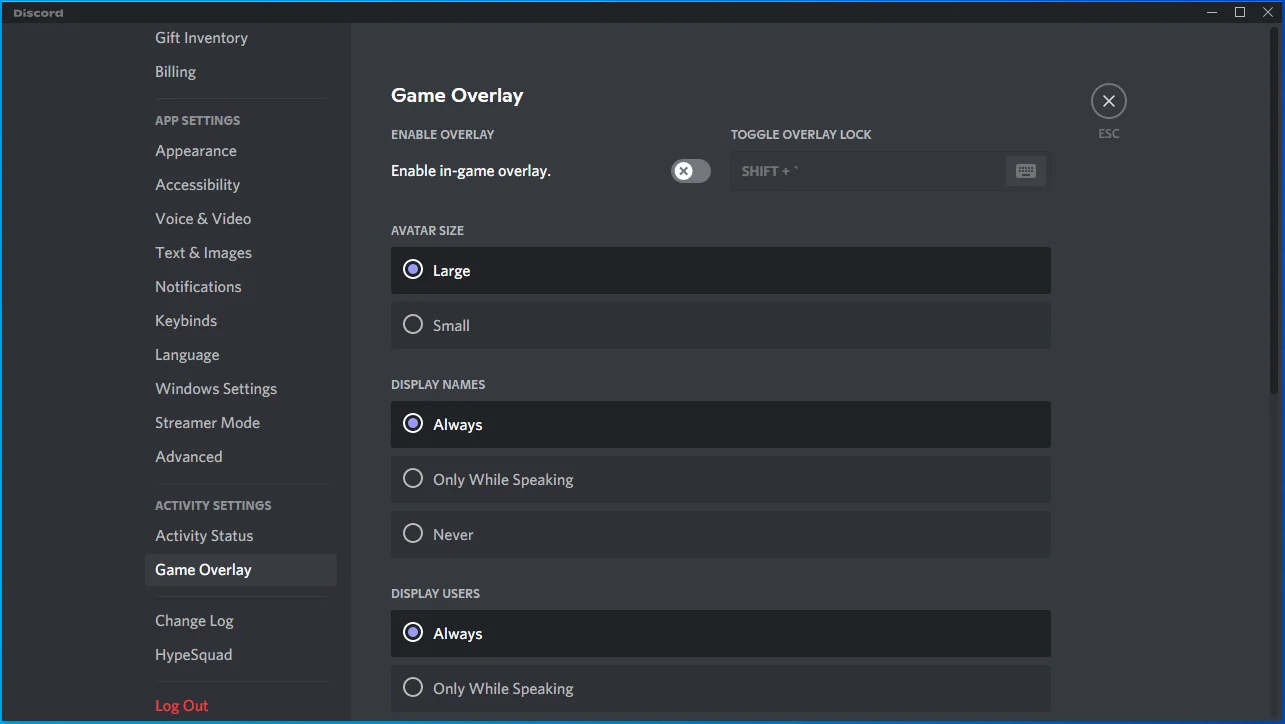Select Small avatar size
Image resolution: width=1285 pixels, height=724 pixels.
pyautogui.click(x=720, y=325)
